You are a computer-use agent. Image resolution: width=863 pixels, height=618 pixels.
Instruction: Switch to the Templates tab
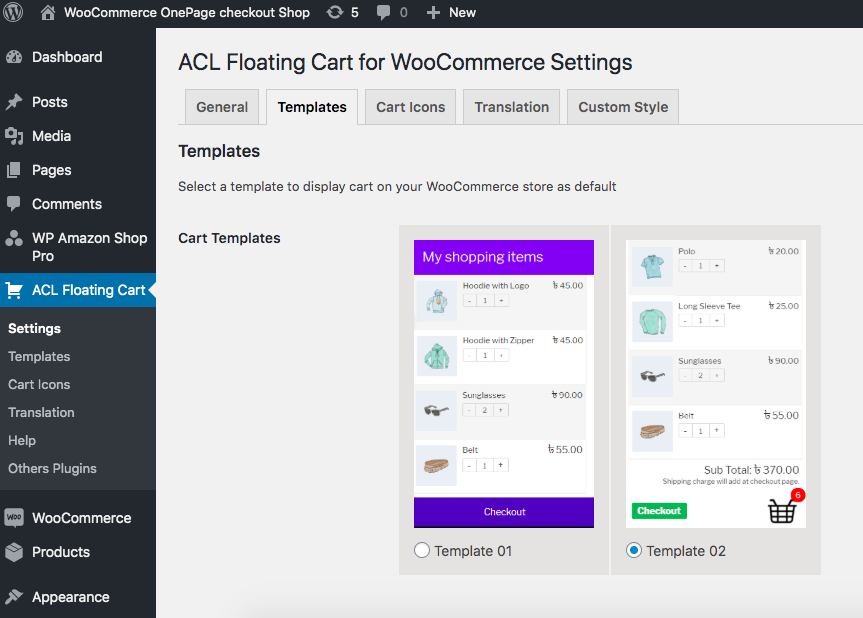pos(312,107)
